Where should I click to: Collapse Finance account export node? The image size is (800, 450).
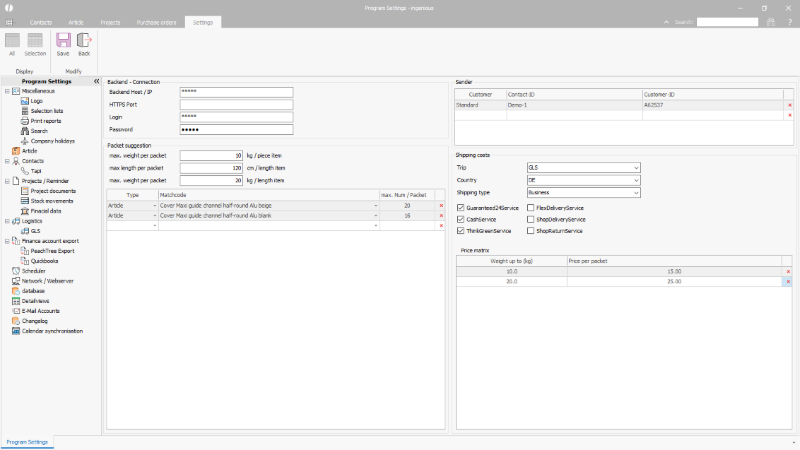pyautogui.click(x=7, y=241)
